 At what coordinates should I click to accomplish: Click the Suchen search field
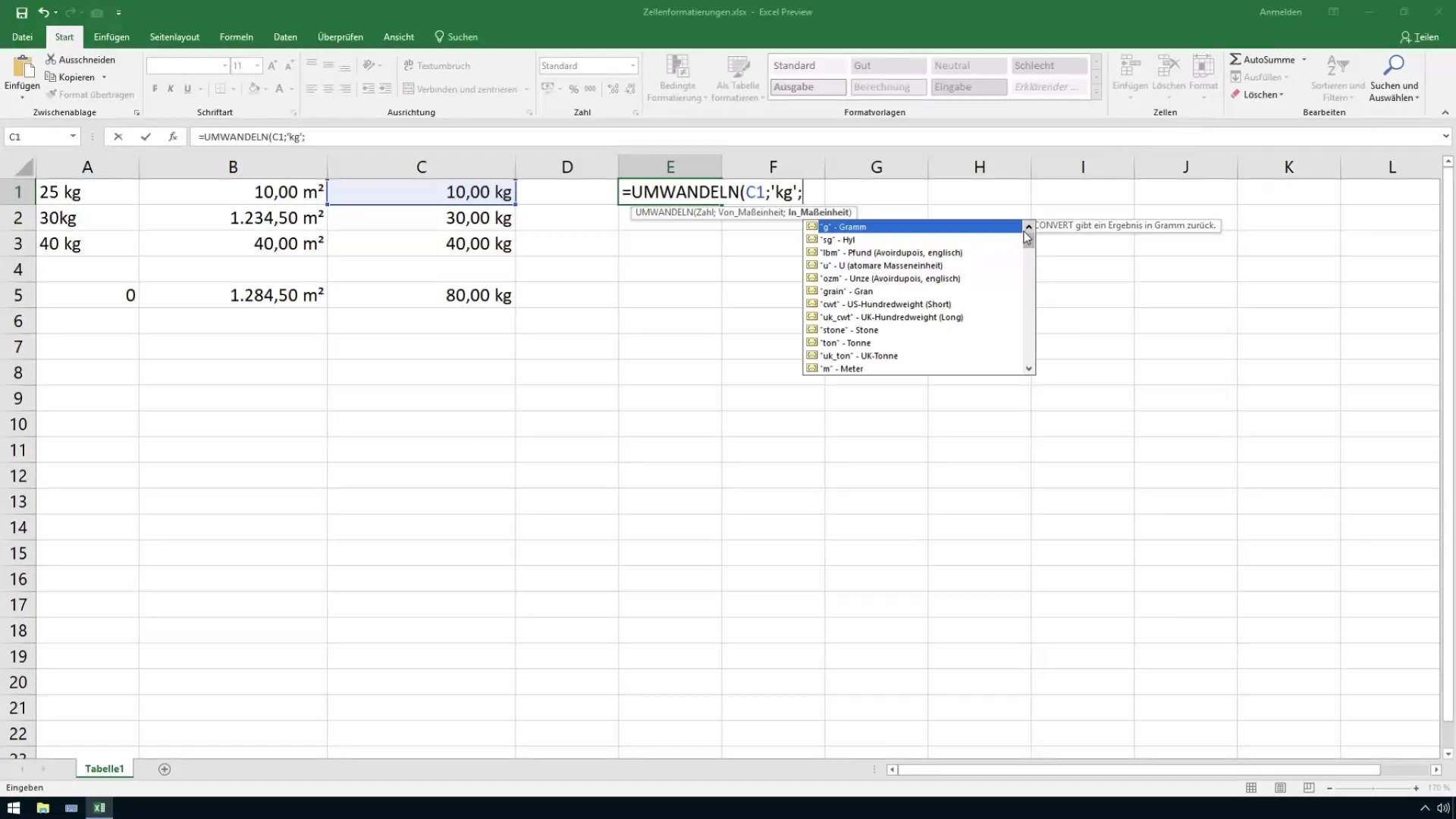456,36
